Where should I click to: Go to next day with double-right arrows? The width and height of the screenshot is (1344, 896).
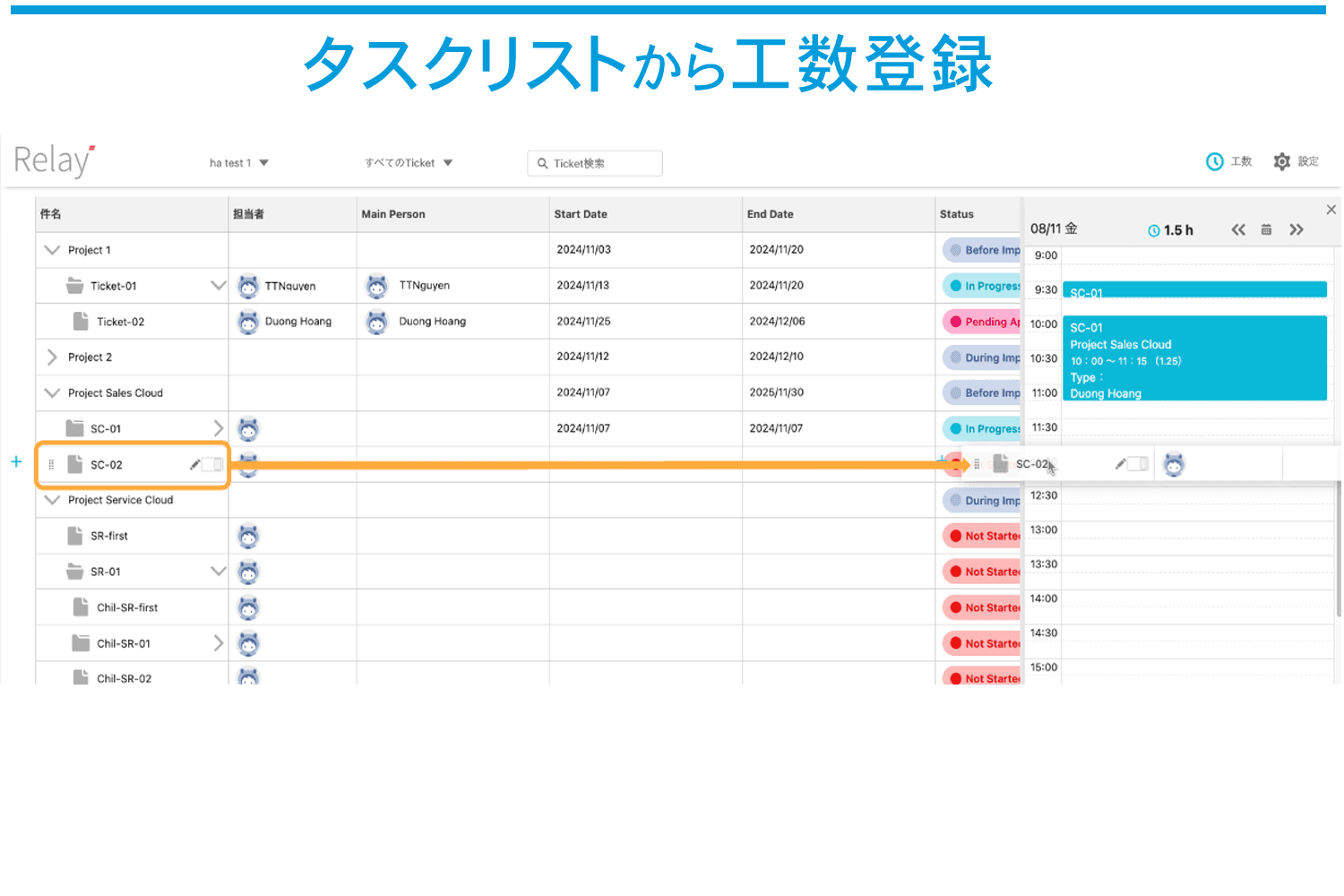tap(1296, 230)
